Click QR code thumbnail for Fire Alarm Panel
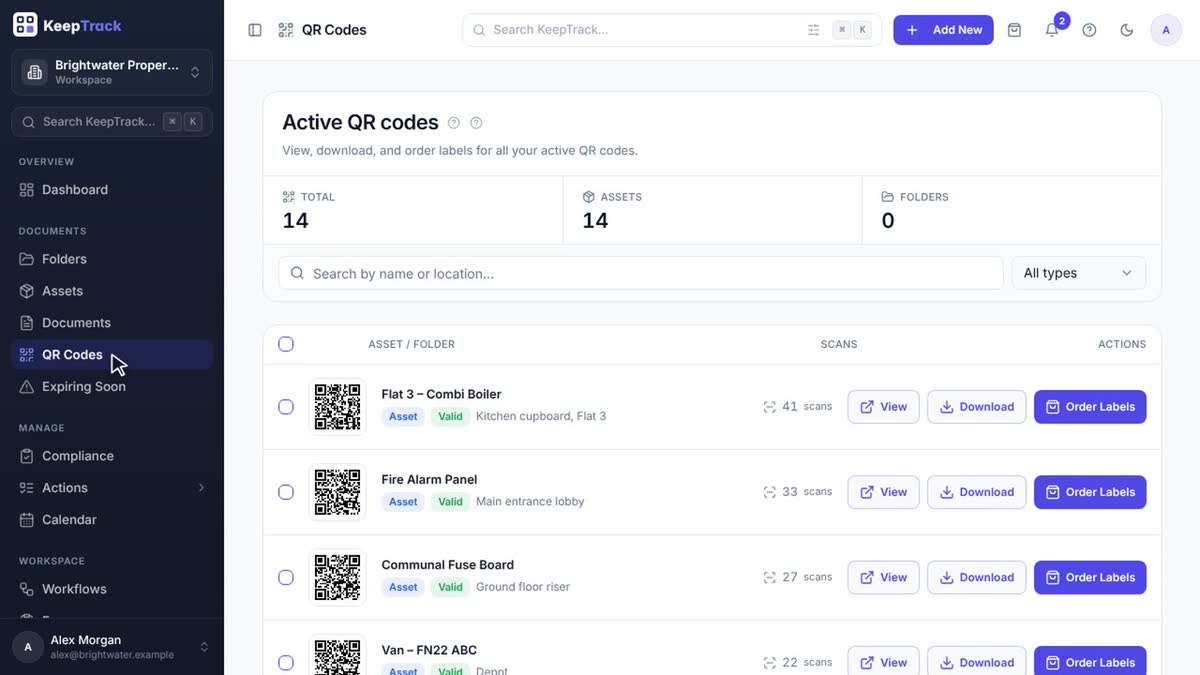 338,492
